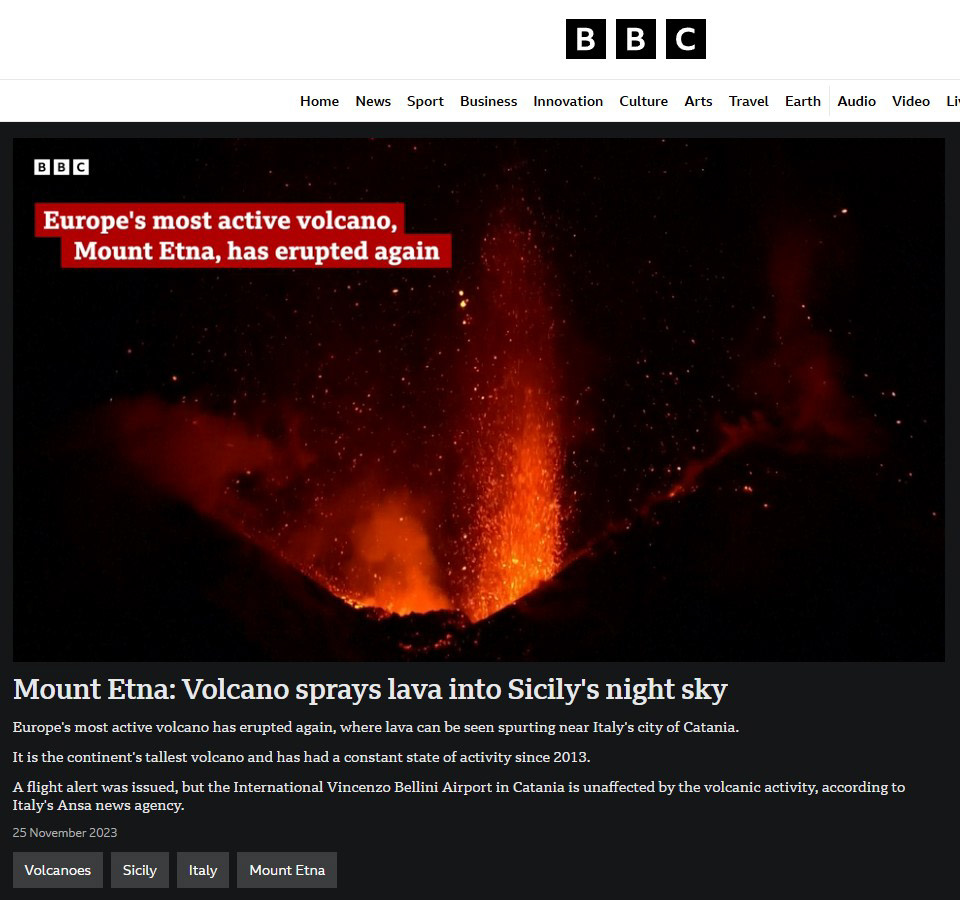Click the Mount Etna article headline
This screenshot has width=960, height=900.
tap(370, 689)
